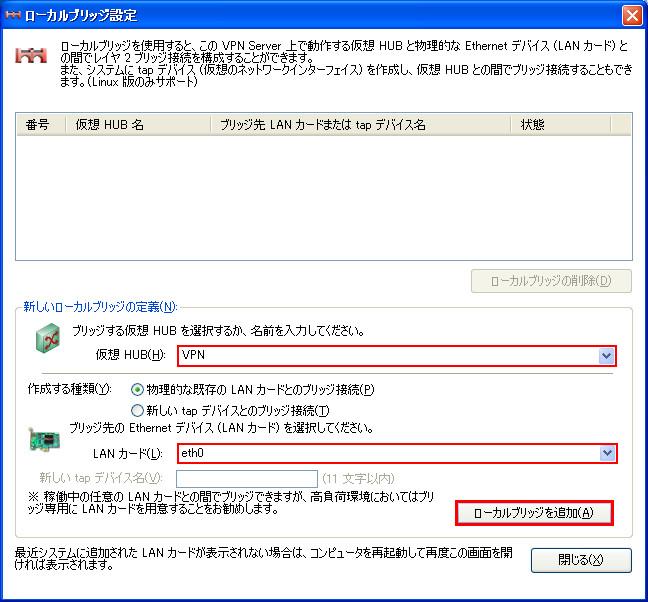Click the green virtual HUB icon
The height and width of the screenshot is (602, 648).
48,338
